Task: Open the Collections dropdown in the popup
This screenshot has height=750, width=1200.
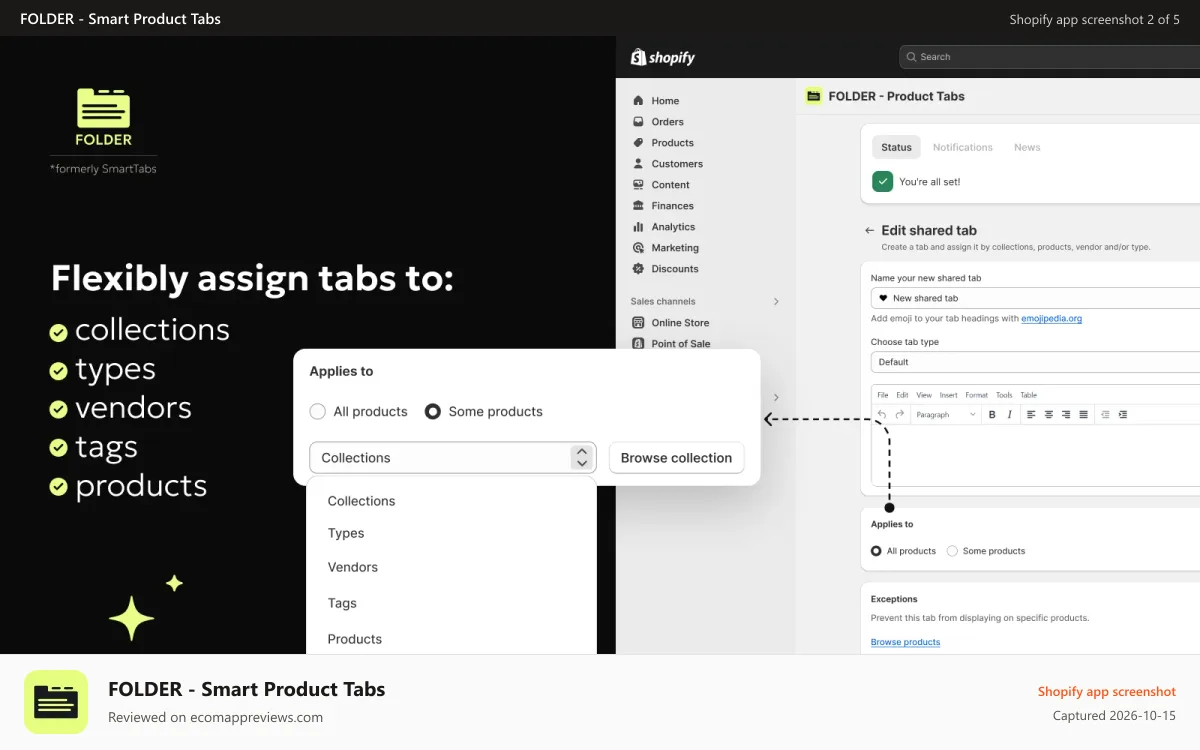Action: point(453,458)
